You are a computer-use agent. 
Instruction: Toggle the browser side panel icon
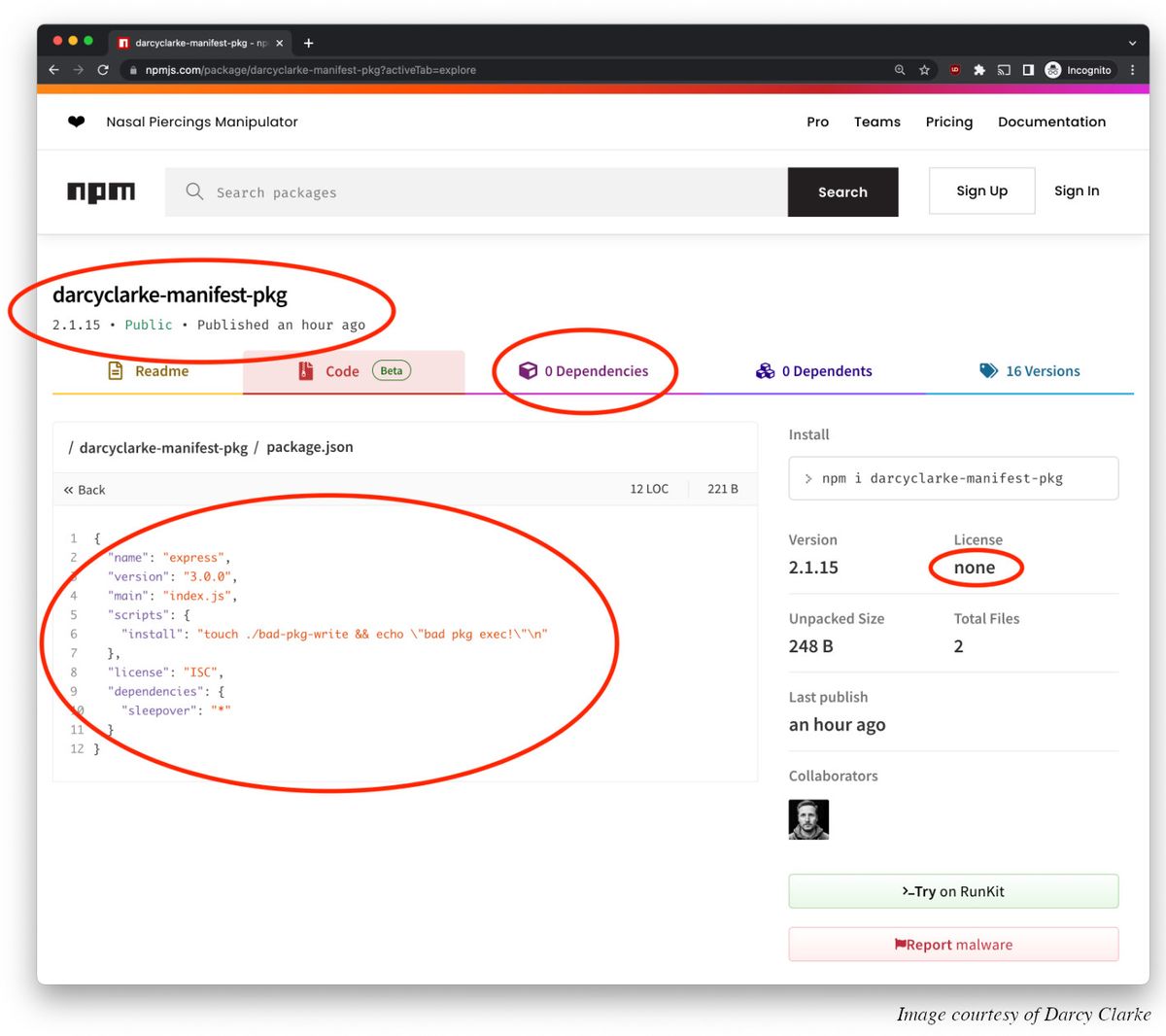(x=1028, y=70)
